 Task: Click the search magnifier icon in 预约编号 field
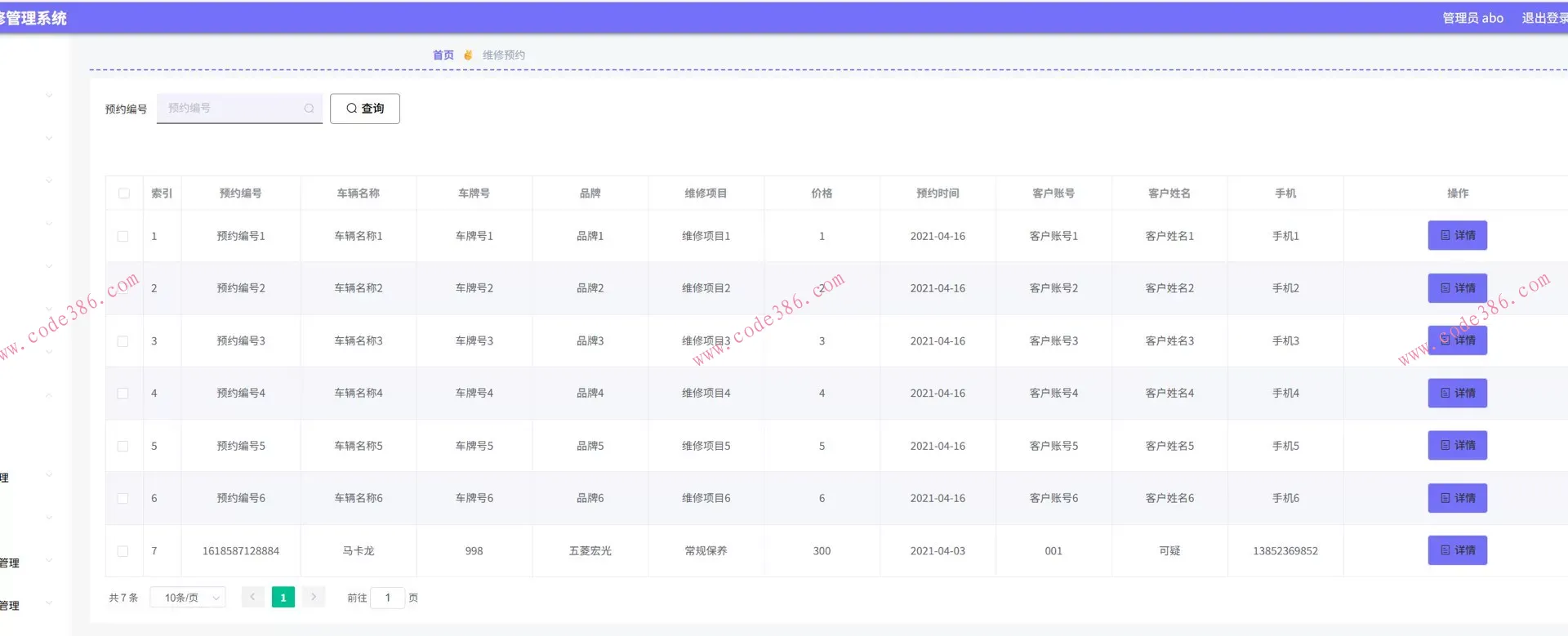(309, 109)
